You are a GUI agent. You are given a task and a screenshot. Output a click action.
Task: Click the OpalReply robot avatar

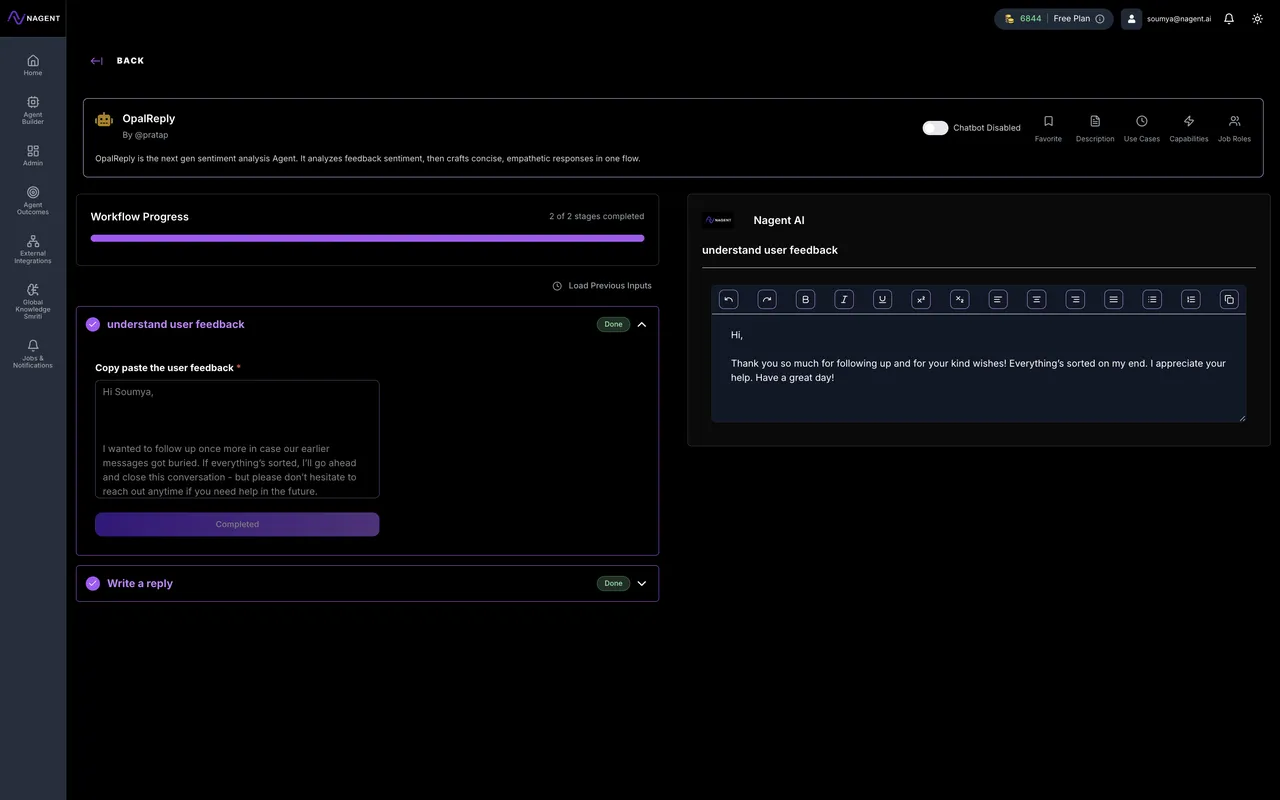point(104,120)
